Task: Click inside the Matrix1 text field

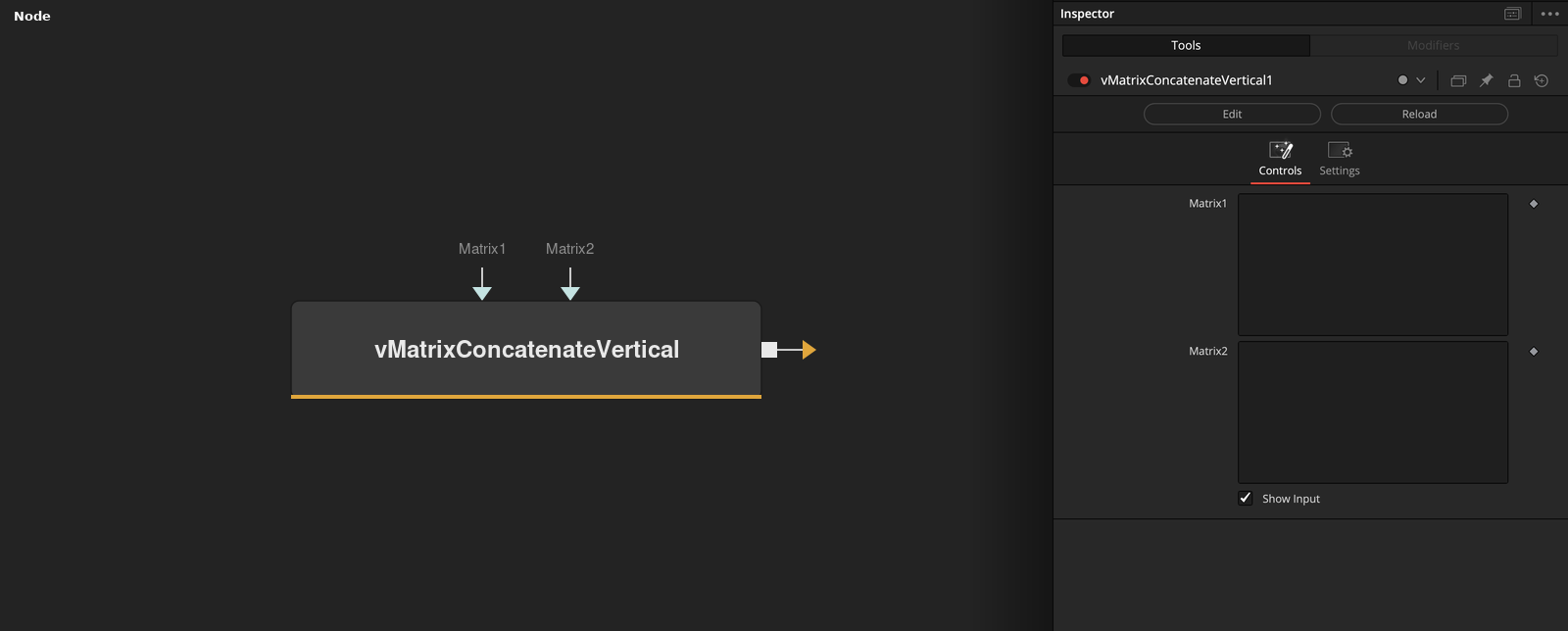Action: pos(1373,265)
